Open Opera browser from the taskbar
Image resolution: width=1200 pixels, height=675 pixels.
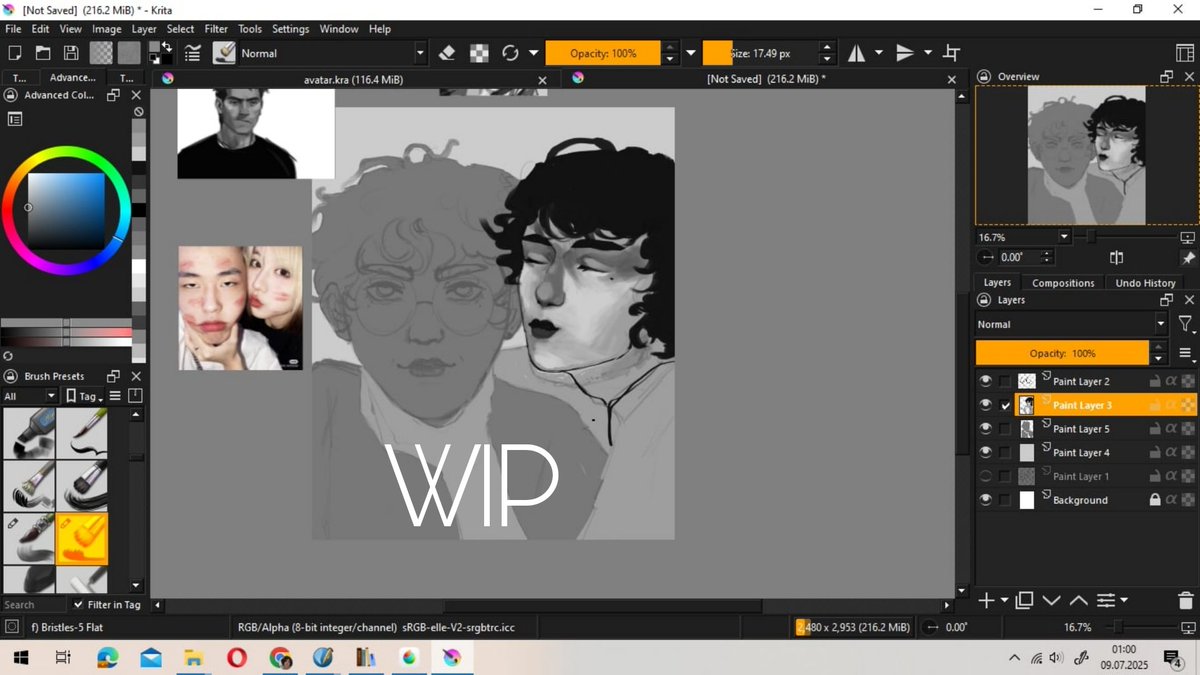pos(237,657)
